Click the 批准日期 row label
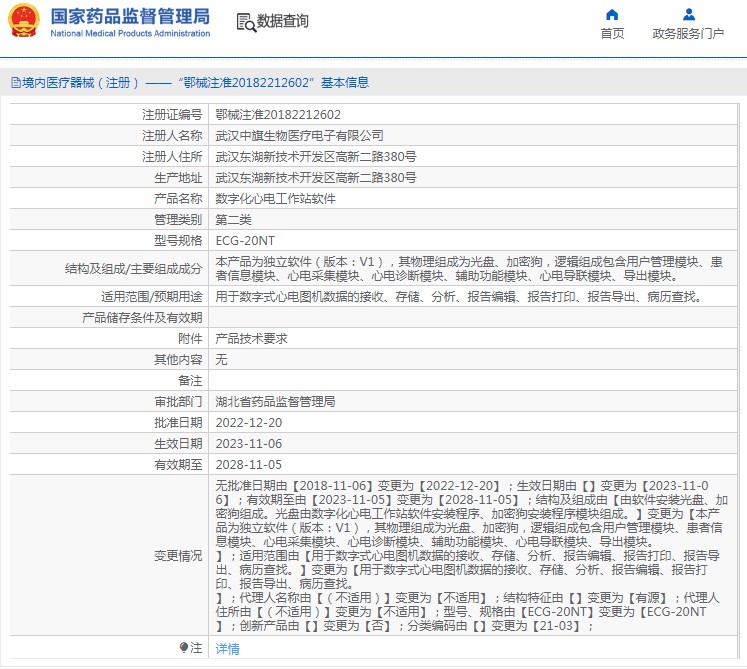 point(178,423)
